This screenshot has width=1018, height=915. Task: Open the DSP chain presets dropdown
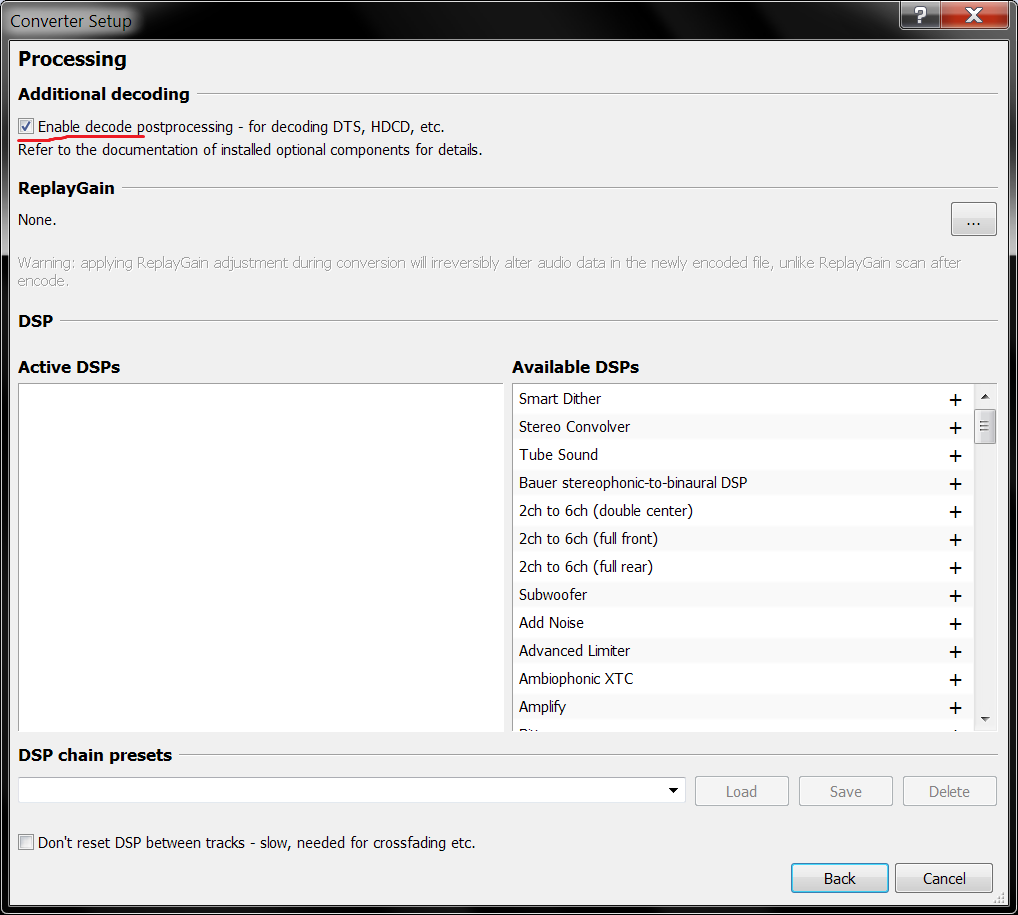pyautogui.click(x=673, y=791)
